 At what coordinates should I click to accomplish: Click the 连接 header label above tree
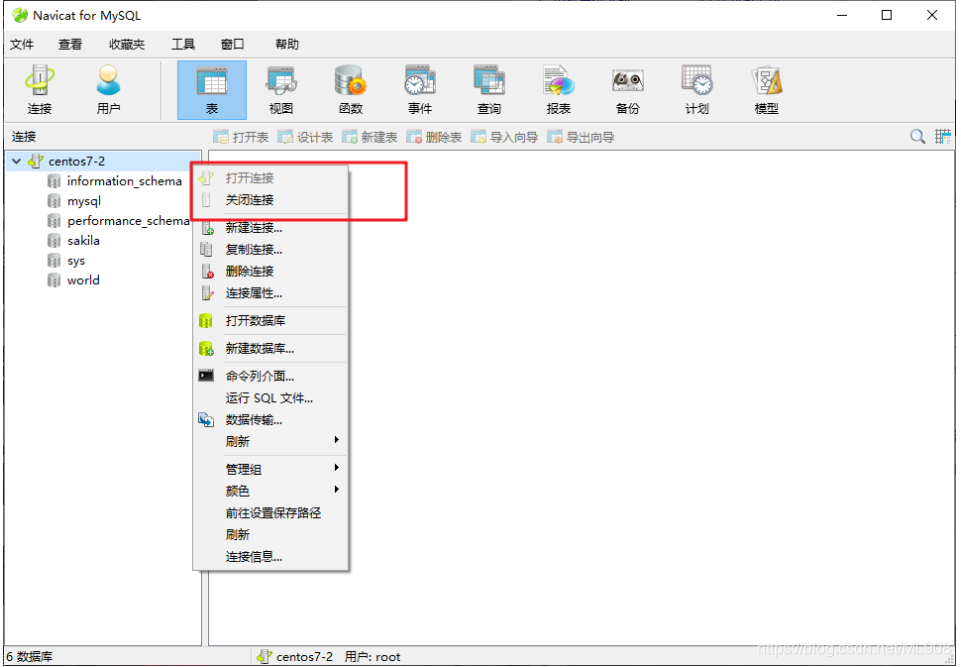(24, 137)
